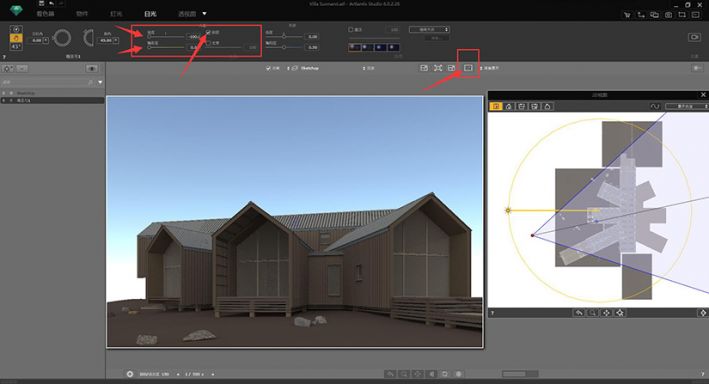Open the dropdown arrow after the fifth tab
The image size is (709, 384).
tap(204, 14)
